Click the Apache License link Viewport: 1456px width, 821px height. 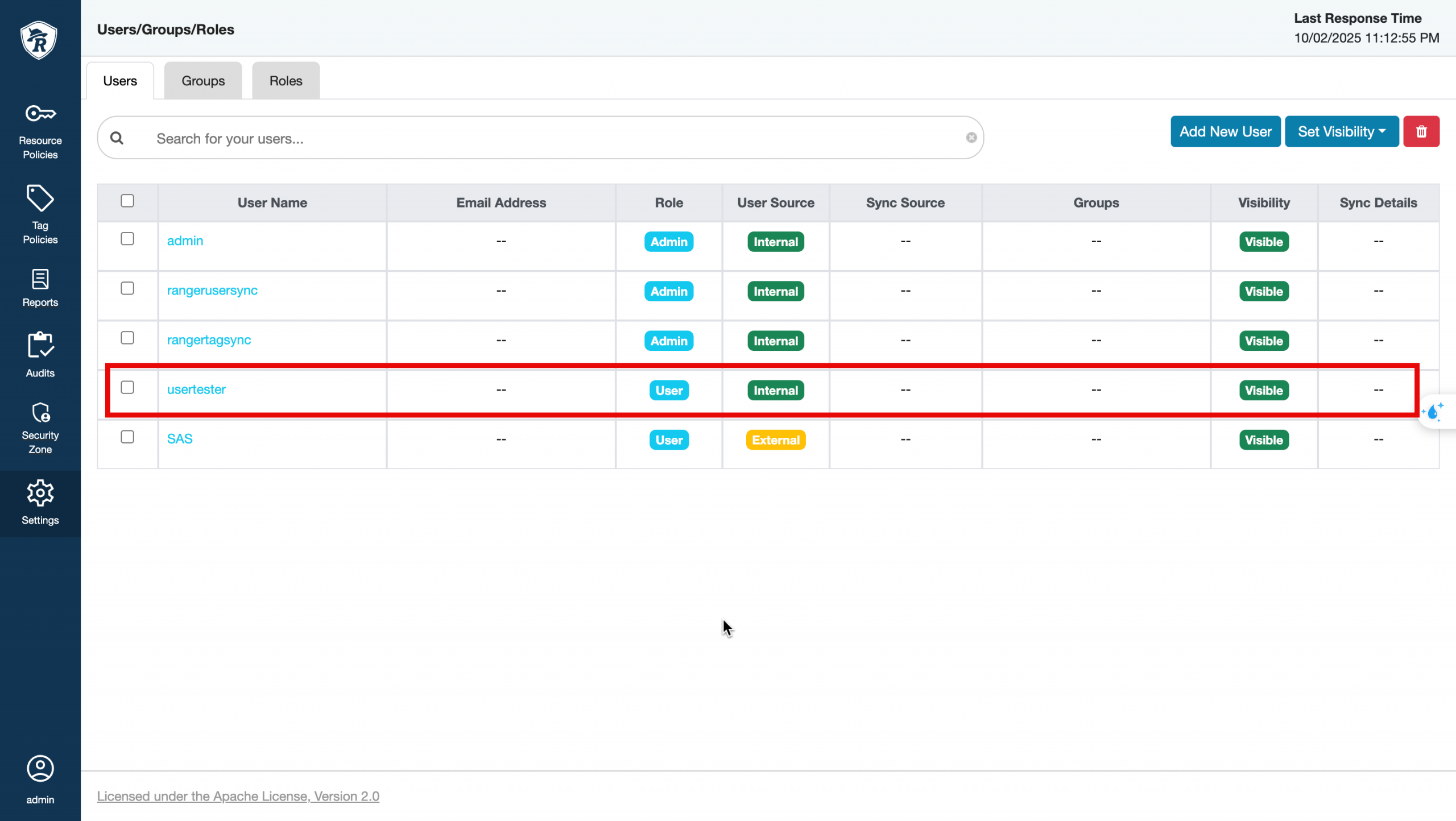[x=238, y=796]
